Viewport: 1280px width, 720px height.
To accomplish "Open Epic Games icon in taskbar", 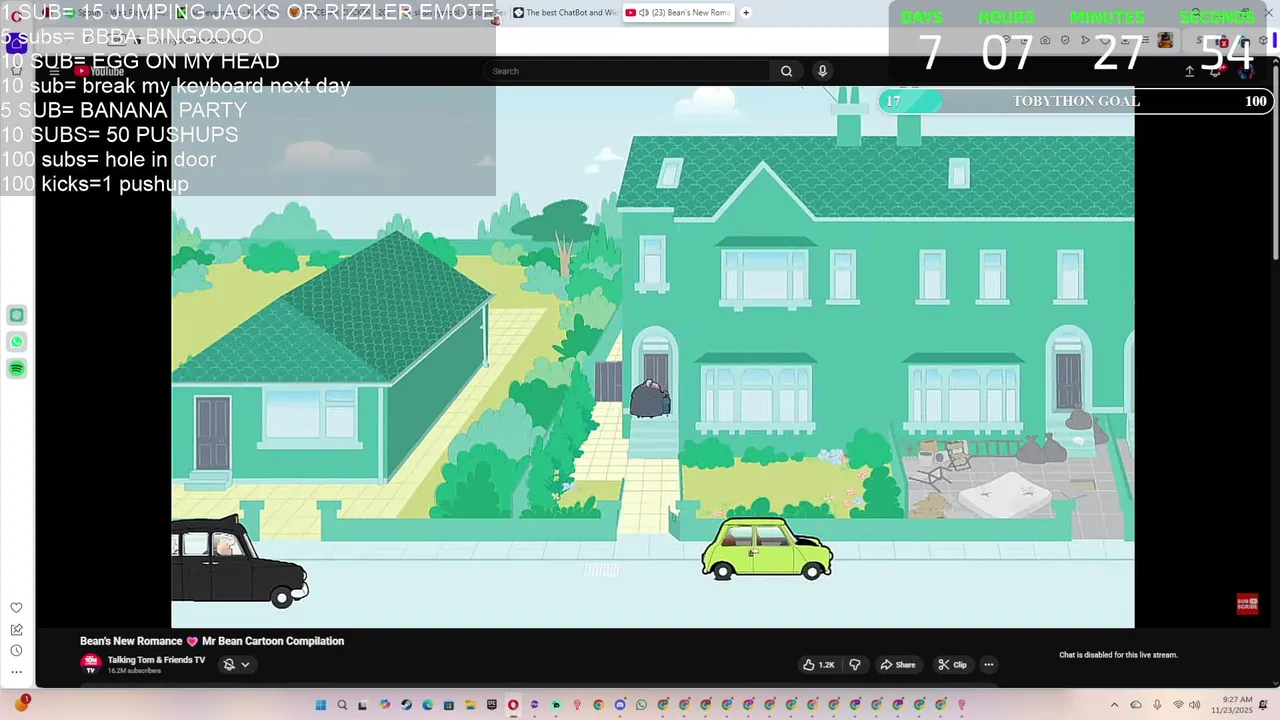I will tap(492, 705).
